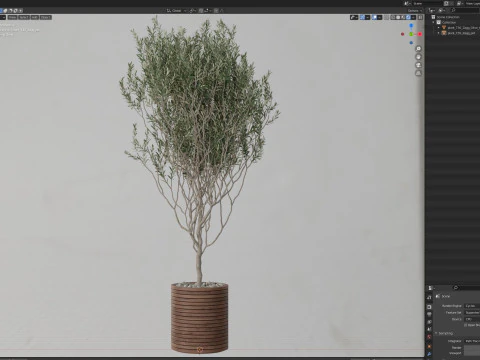The image size is (480, 360).
Task: Click the Render samples field
Action: click(472, 348)
